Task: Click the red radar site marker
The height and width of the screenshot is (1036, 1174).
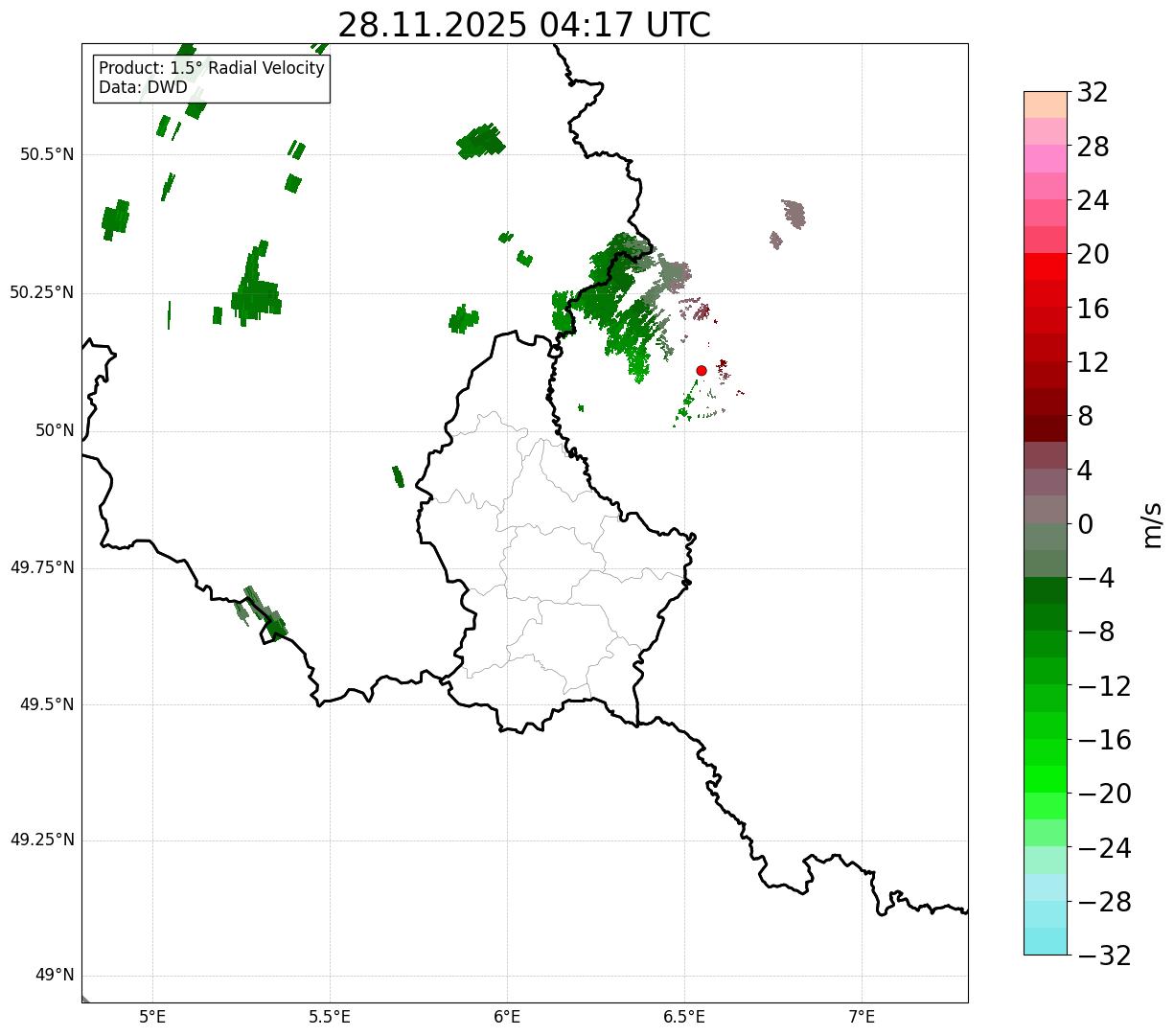Action: 702,370
